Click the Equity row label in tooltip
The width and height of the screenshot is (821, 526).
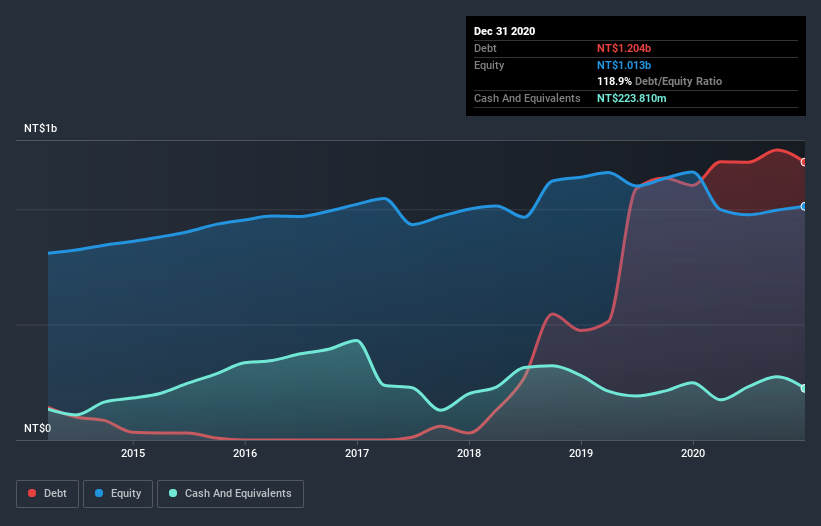489,65
